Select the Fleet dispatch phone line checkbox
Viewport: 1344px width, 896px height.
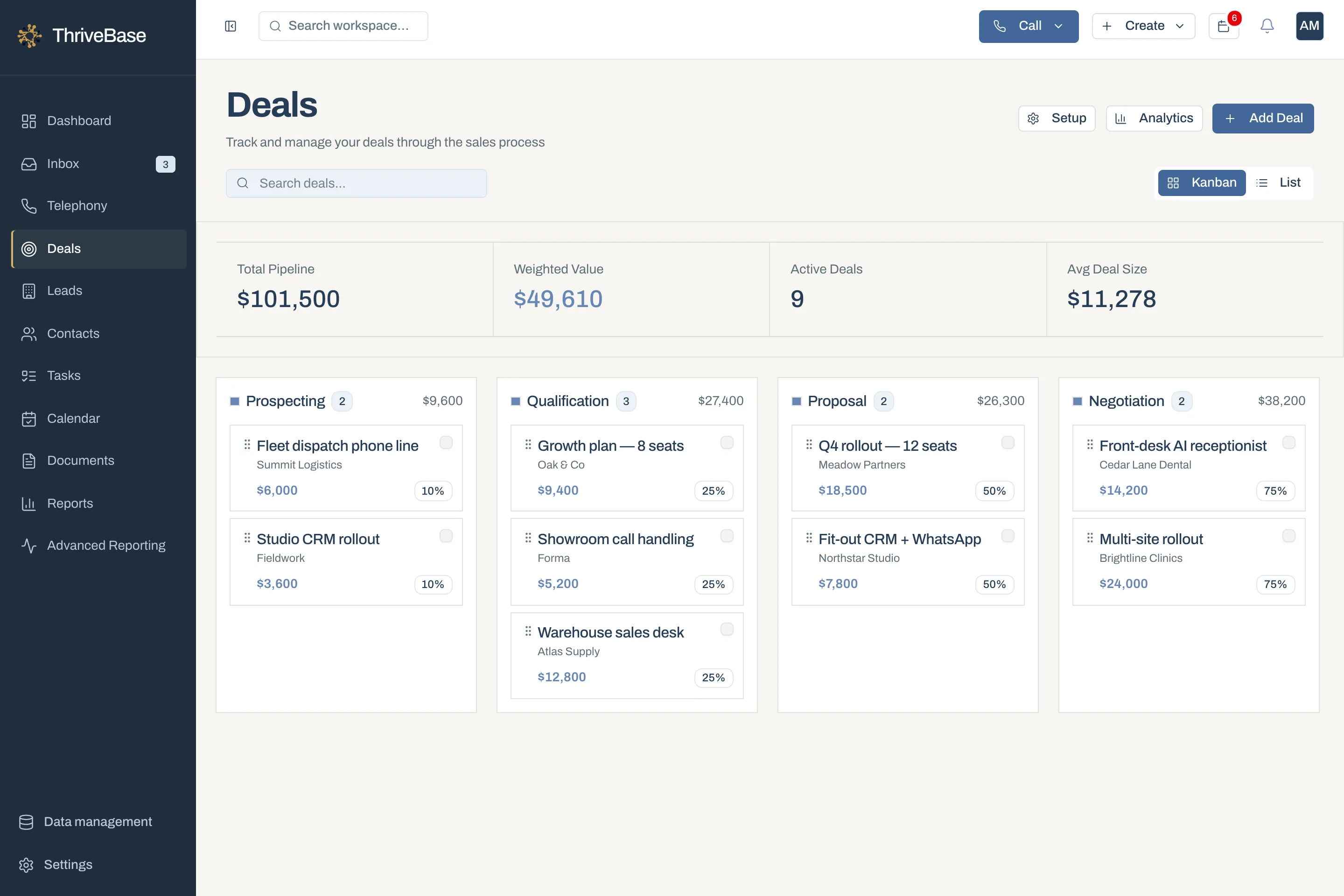(446, 442)
